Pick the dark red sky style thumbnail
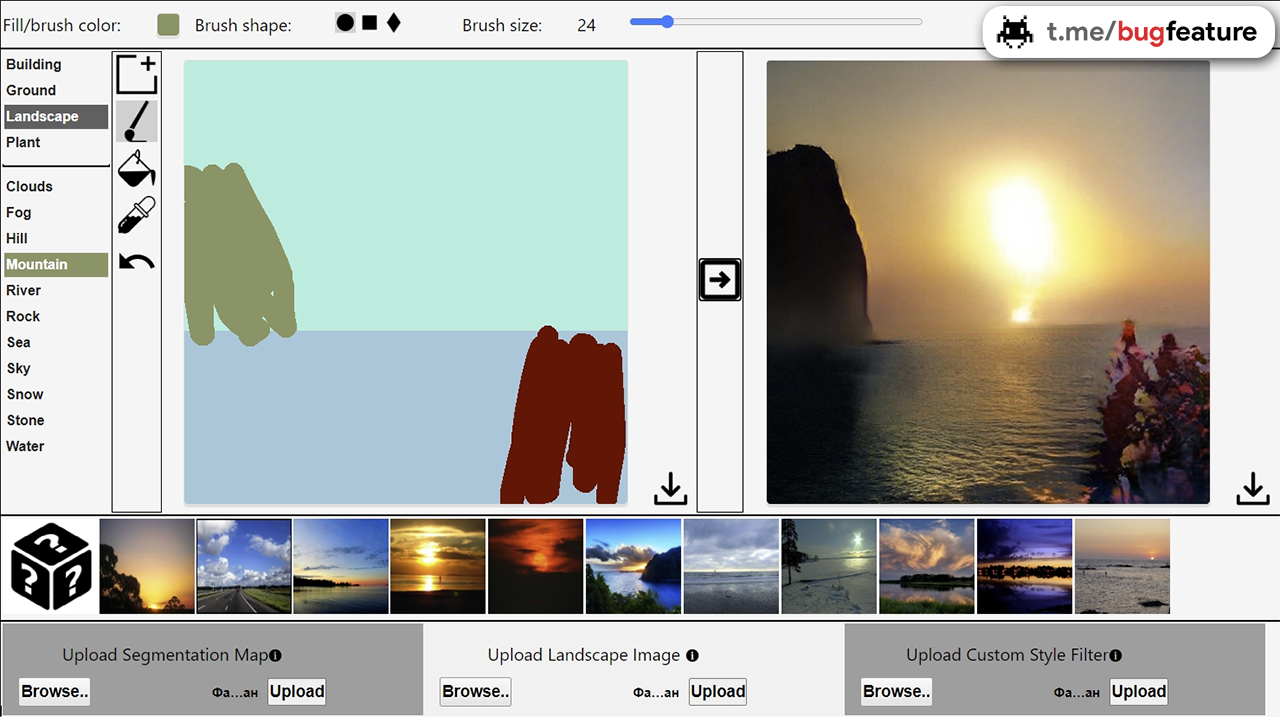This screenshot has height=717, width=1280. 535,566
